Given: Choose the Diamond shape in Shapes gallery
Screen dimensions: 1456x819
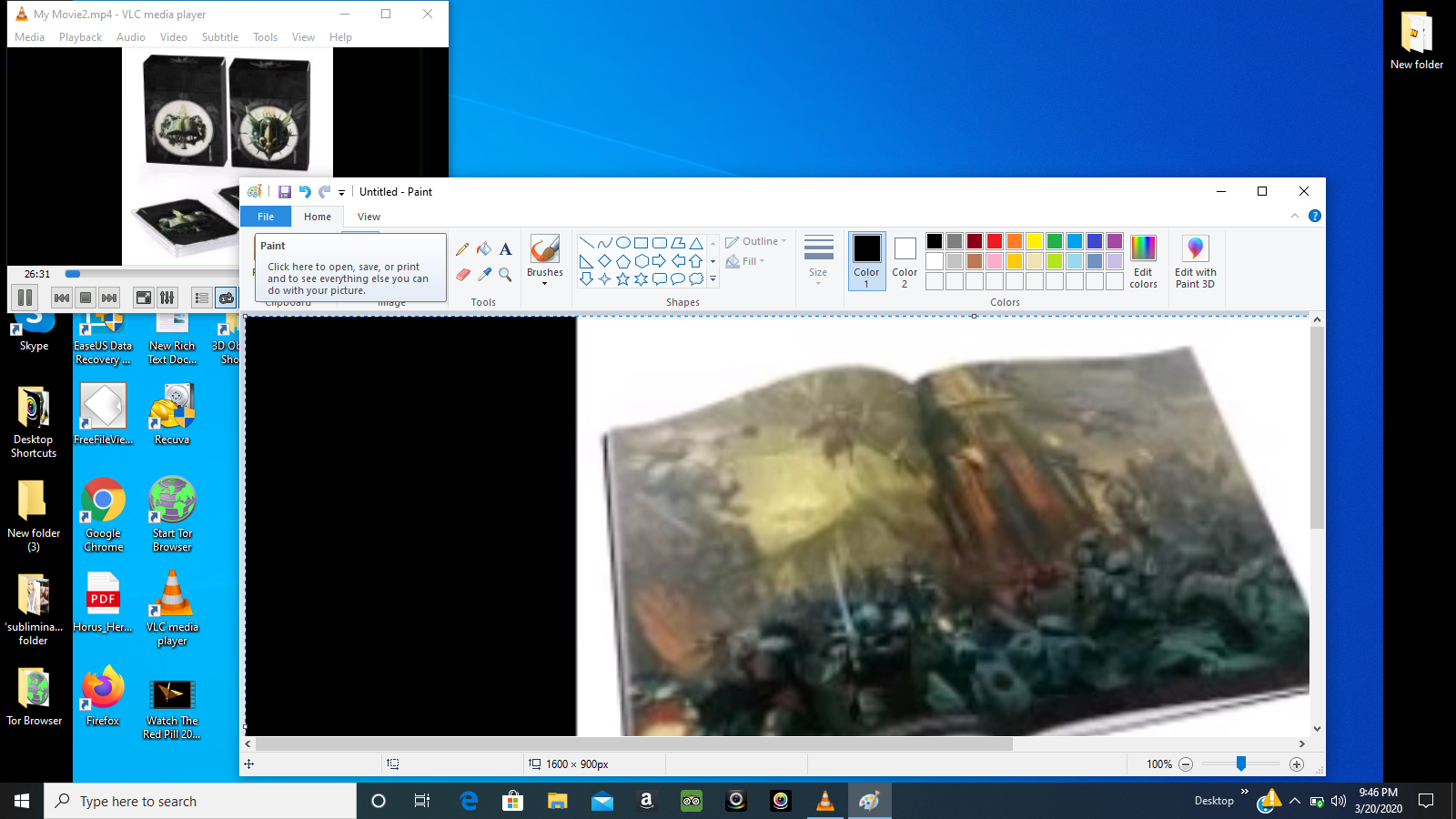Looking at the screenshot, I should coord(605,261).
